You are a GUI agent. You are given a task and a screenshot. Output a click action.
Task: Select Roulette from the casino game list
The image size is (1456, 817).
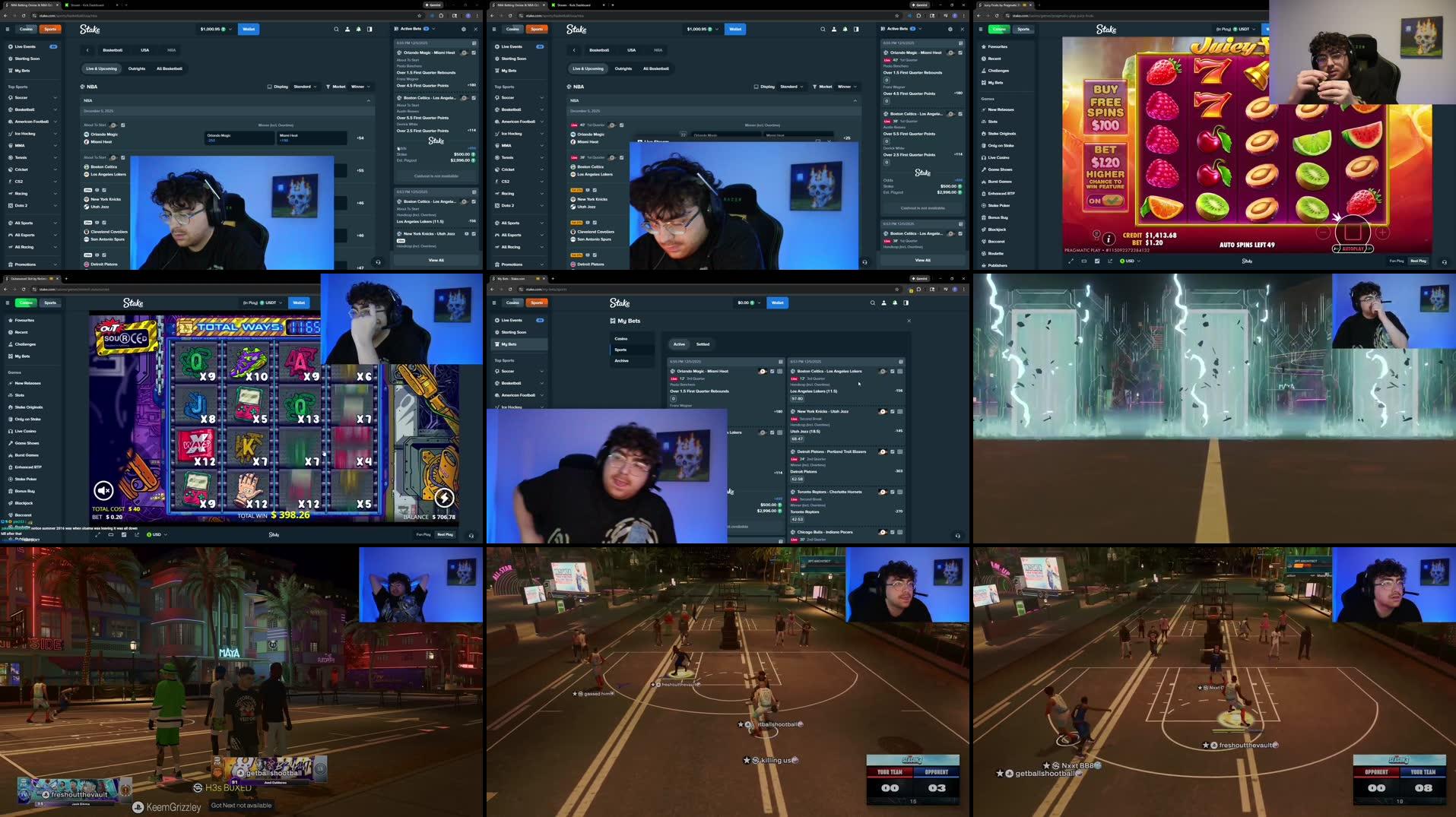(996, 253)
